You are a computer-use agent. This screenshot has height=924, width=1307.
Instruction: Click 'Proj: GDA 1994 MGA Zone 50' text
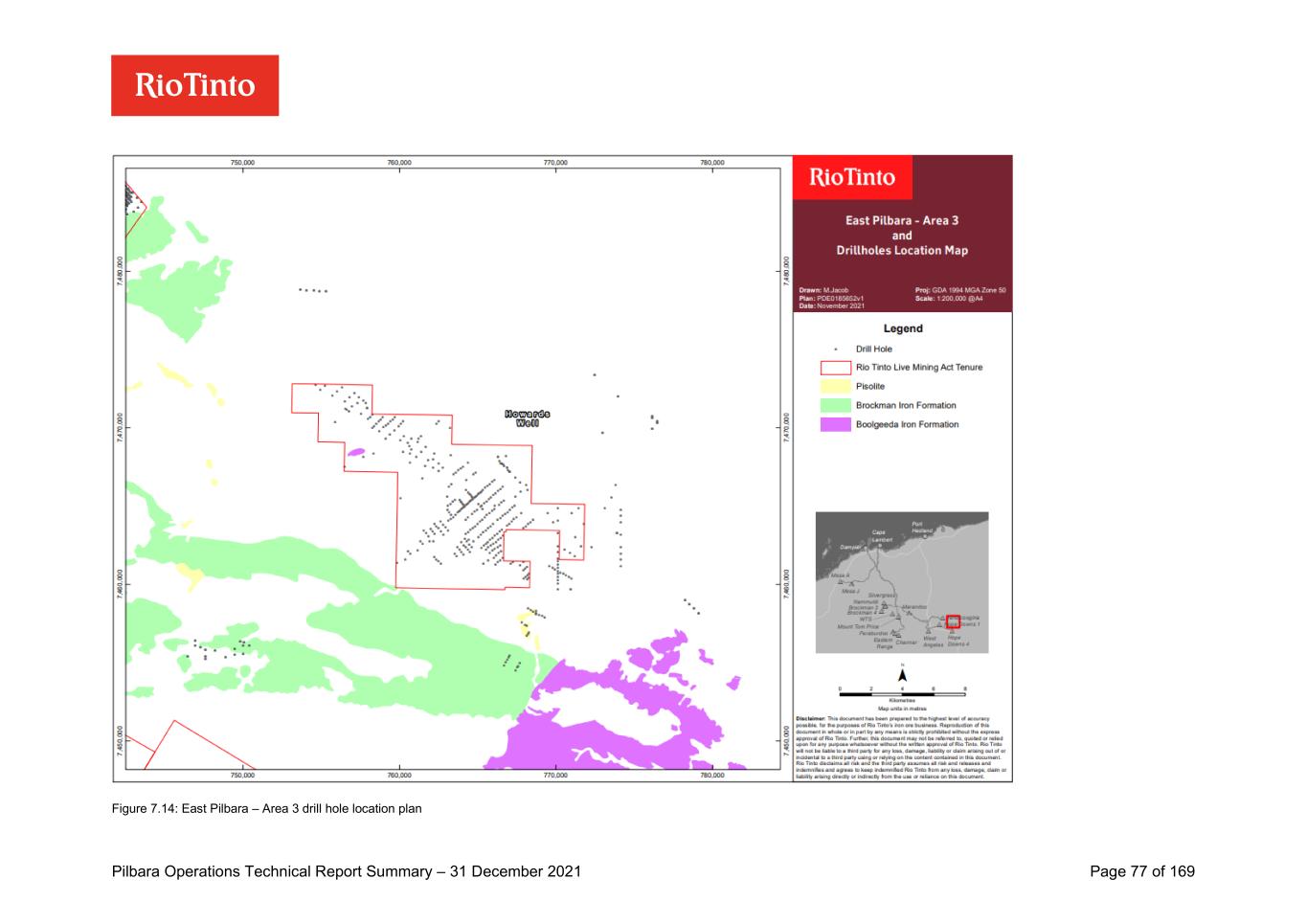(x=960, y=290)
